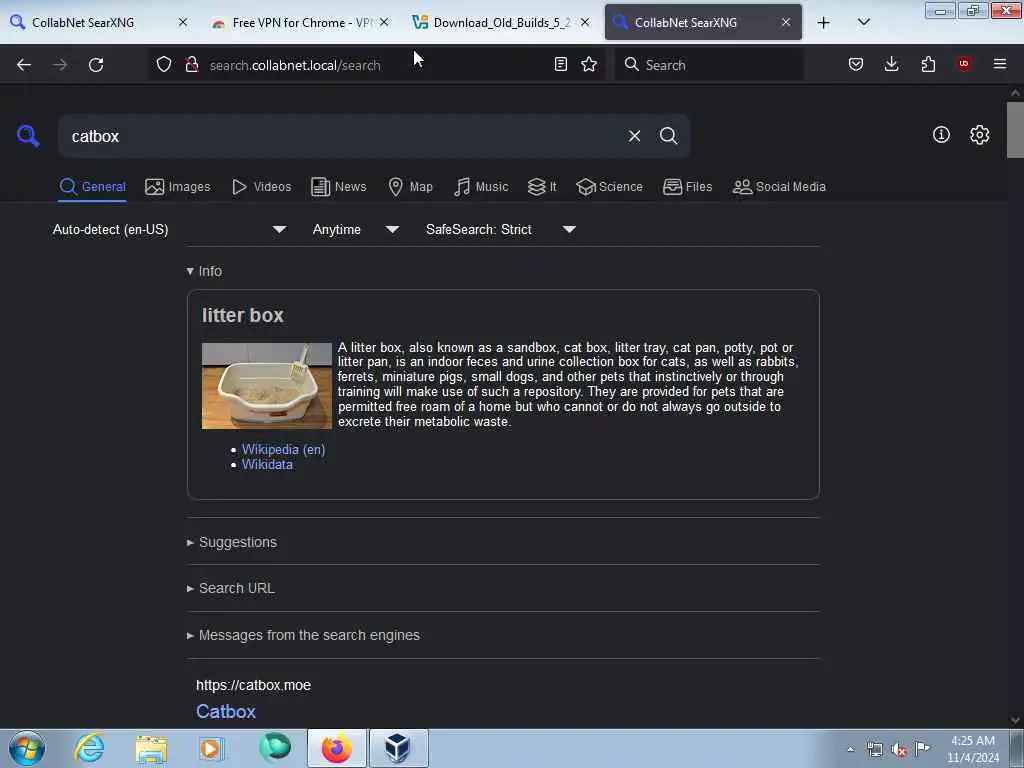This screenshot has height=768, width=1024.
Task: Open SearXNG preferences gear icon
Action: 980,135
